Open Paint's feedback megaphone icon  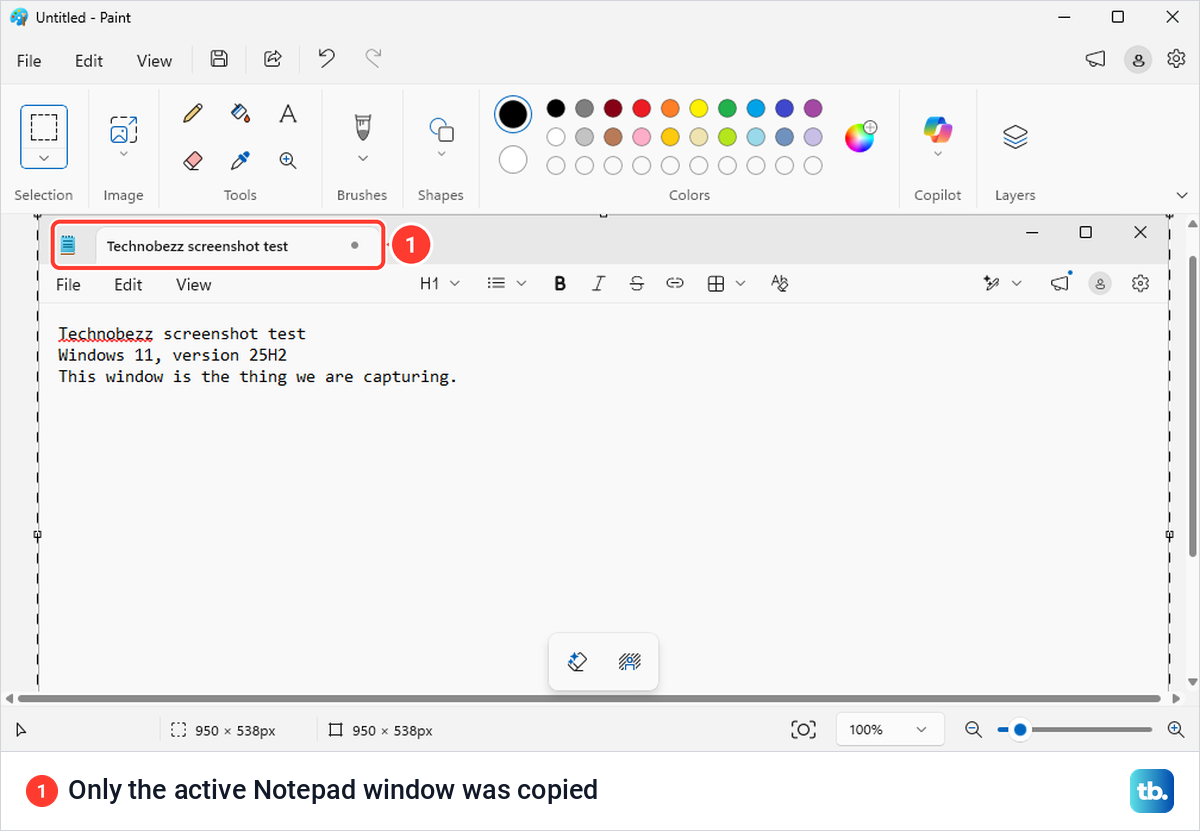(x=1095, y=60)
